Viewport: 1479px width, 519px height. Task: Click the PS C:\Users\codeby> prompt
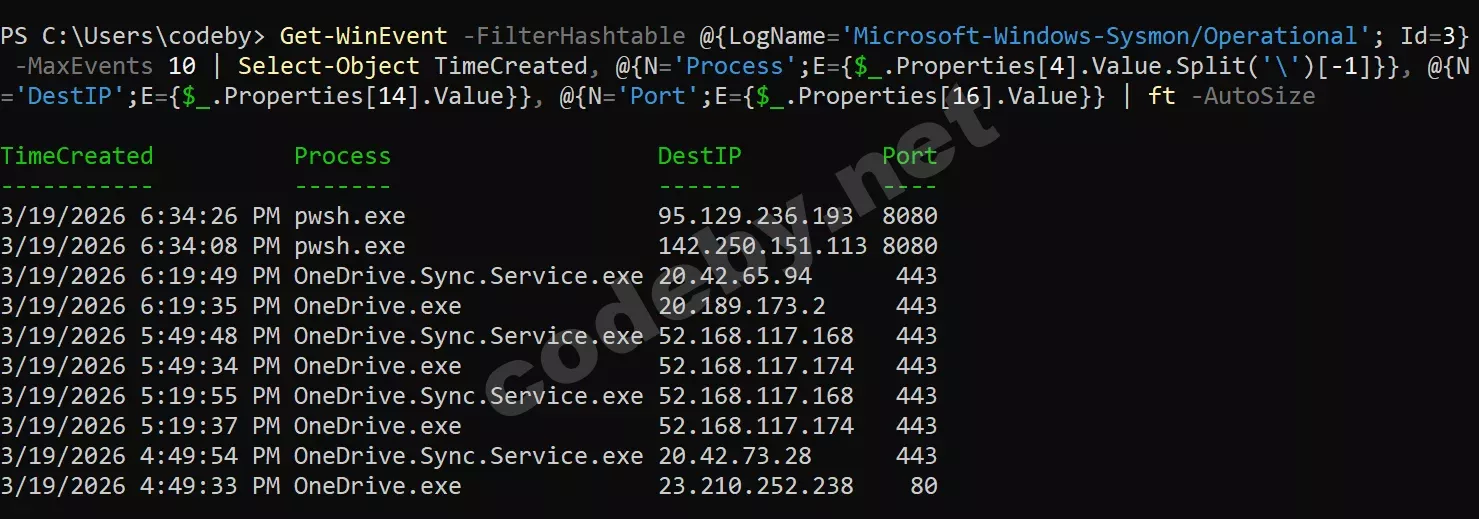133,37
